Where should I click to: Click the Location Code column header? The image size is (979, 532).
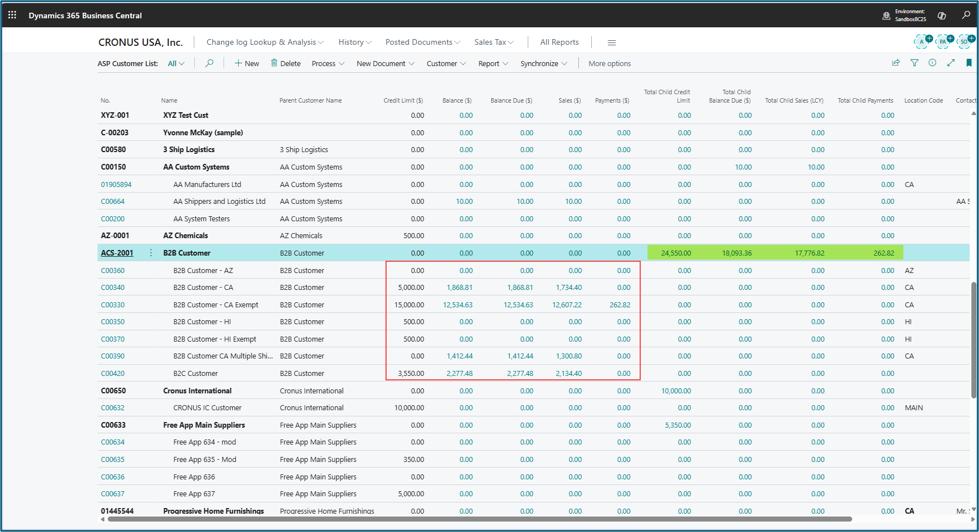(x=923, y=101)
